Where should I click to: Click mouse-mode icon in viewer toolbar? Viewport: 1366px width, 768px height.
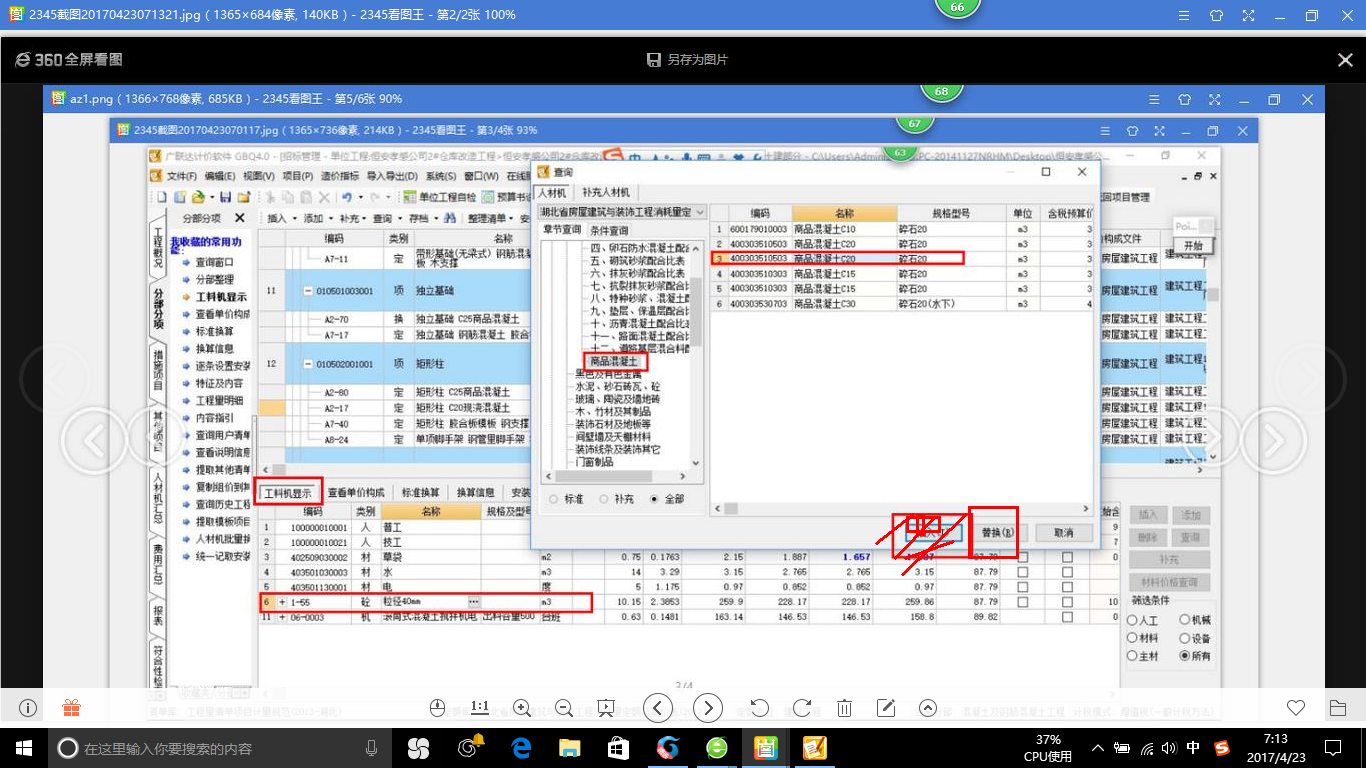[x=437, y=708]
